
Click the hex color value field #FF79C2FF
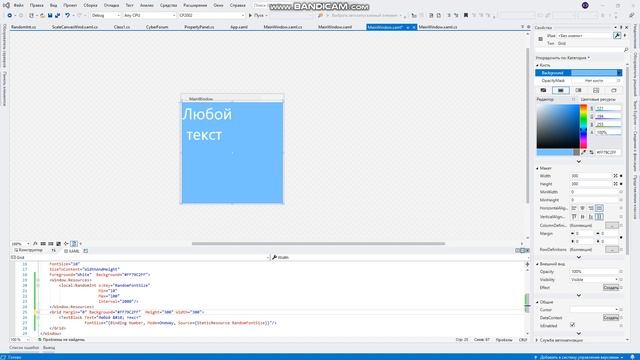[x=608, y=152]
